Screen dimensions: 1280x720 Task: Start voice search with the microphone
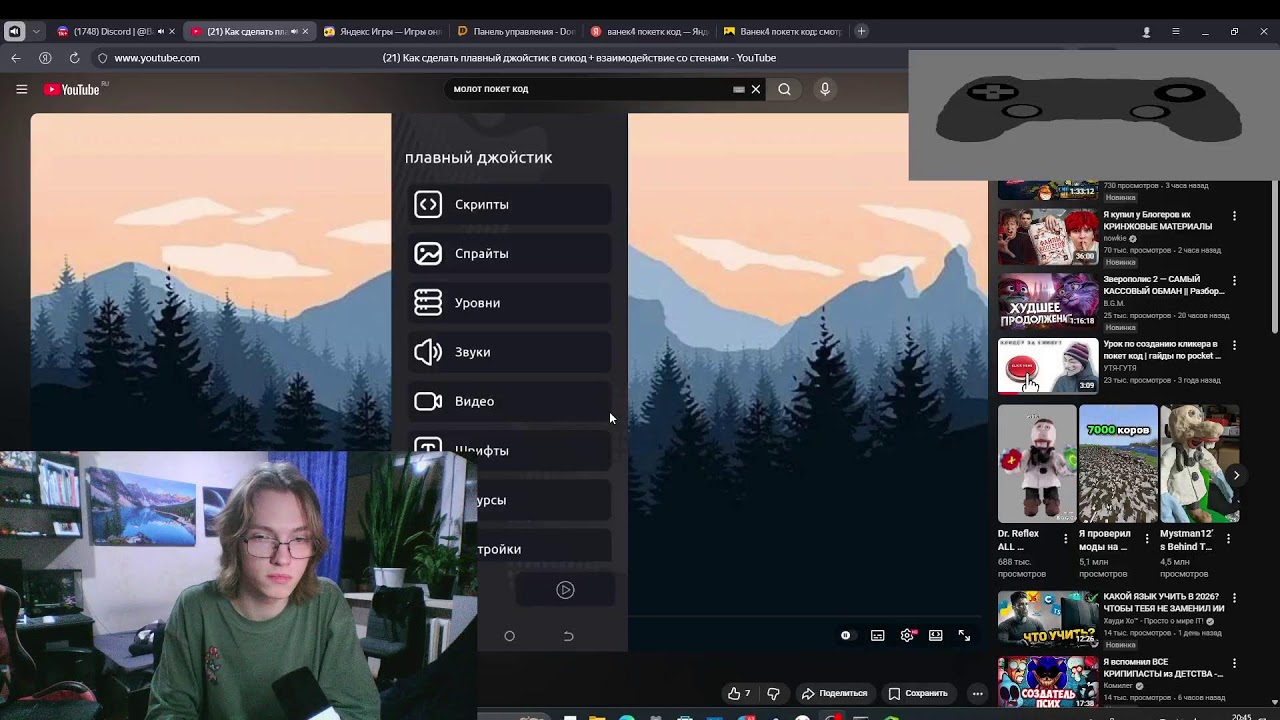point(825,89)
